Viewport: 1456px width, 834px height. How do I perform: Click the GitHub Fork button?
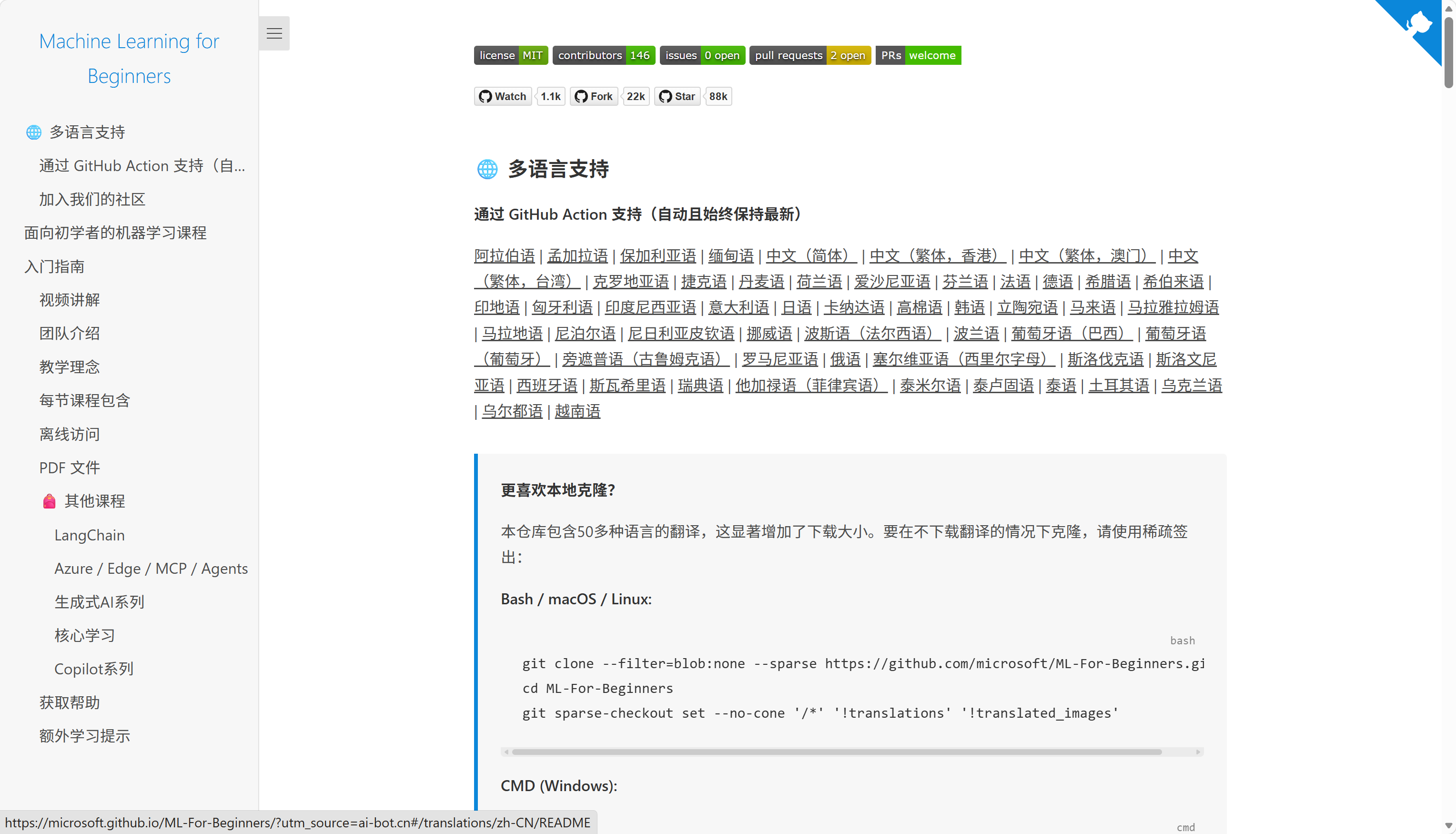pos(594,96)
